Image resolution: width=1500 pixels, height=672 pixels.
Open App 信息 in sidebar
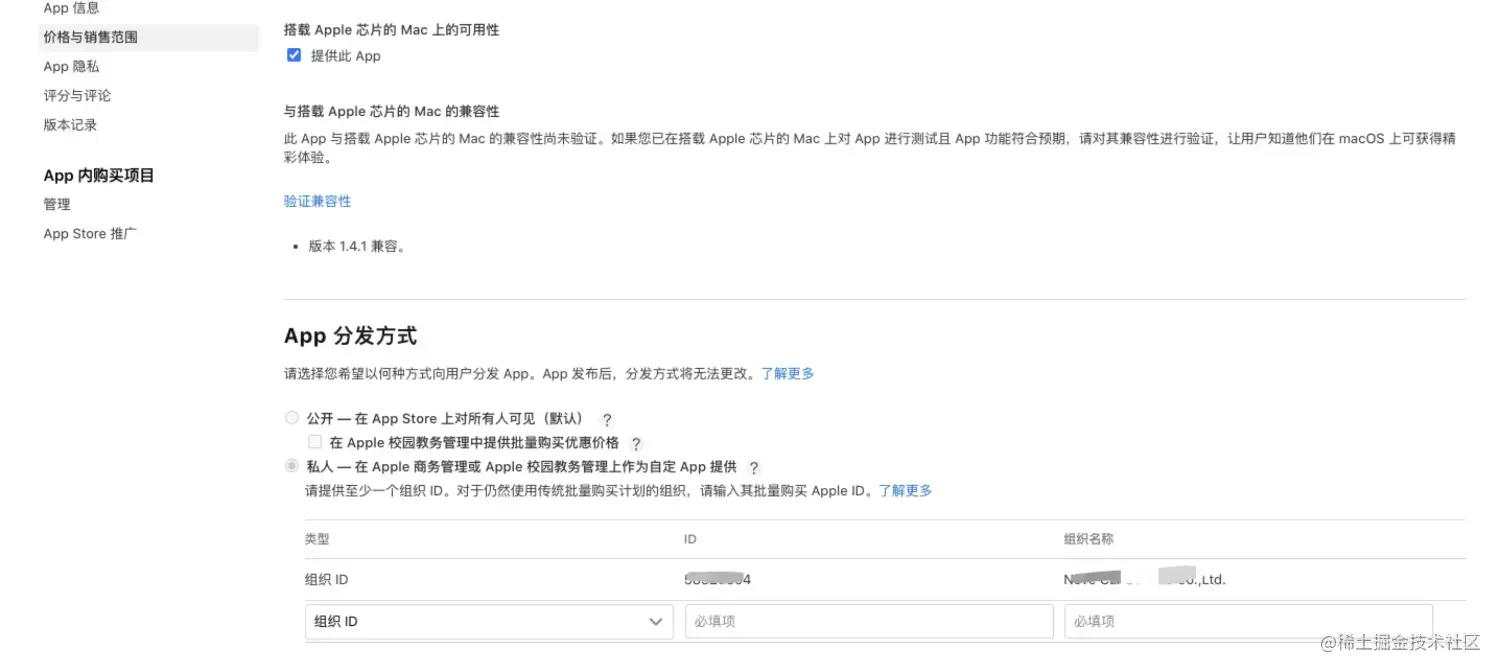tap(71, 8)
